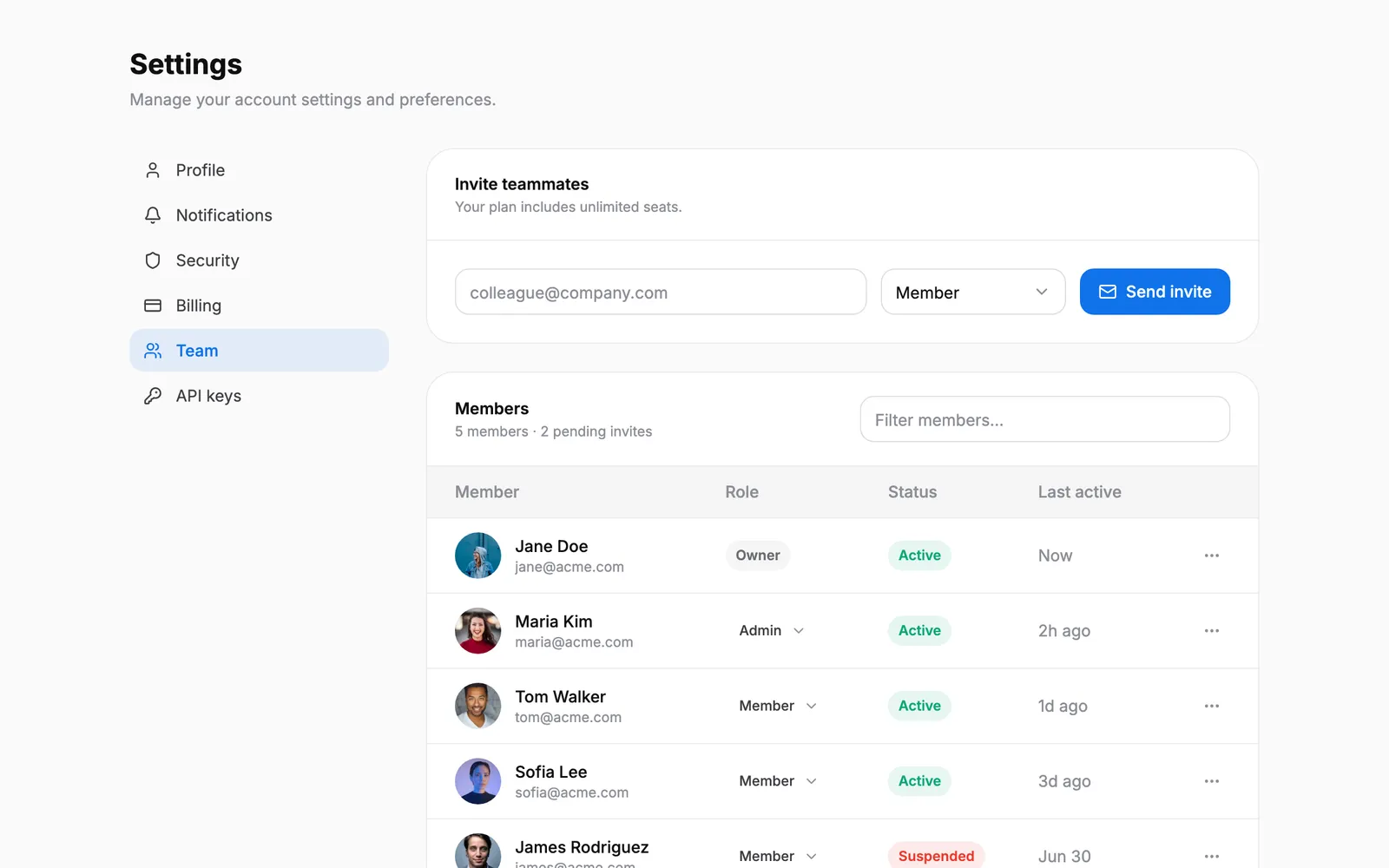Click the '5 members · 2 pending invites' text
Image resolution: width=1389 pixels, height=868 pixels.
[553, 431]
